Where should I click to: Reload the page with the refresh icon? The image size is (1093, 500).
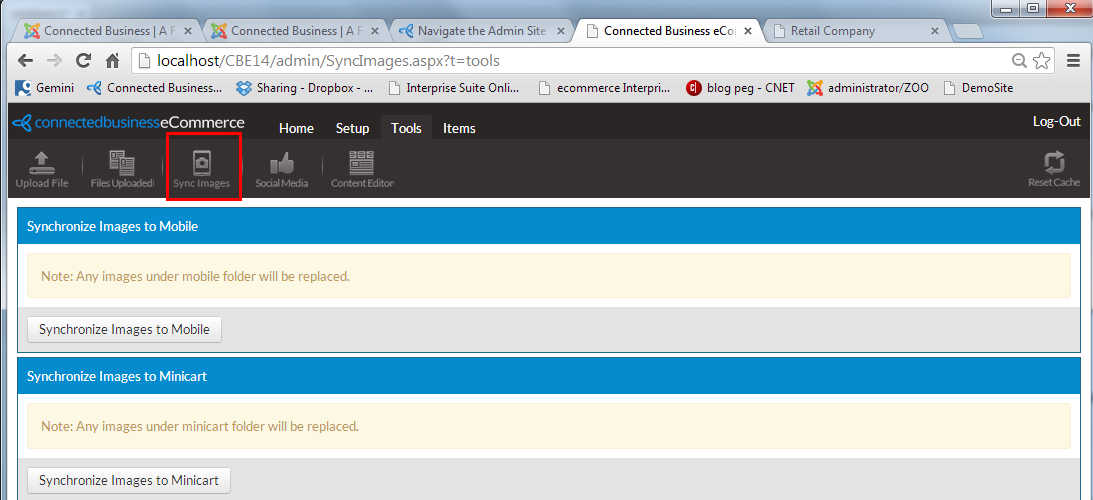[x=84, y=61]
